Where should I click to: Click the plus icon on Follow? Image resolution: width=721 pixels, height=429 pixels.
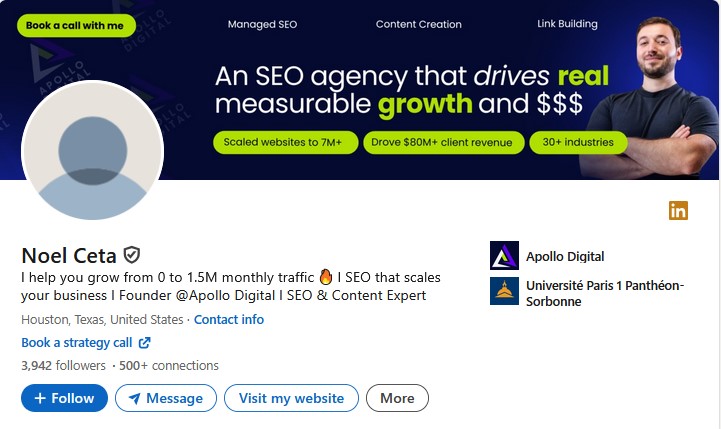(40, 398)
